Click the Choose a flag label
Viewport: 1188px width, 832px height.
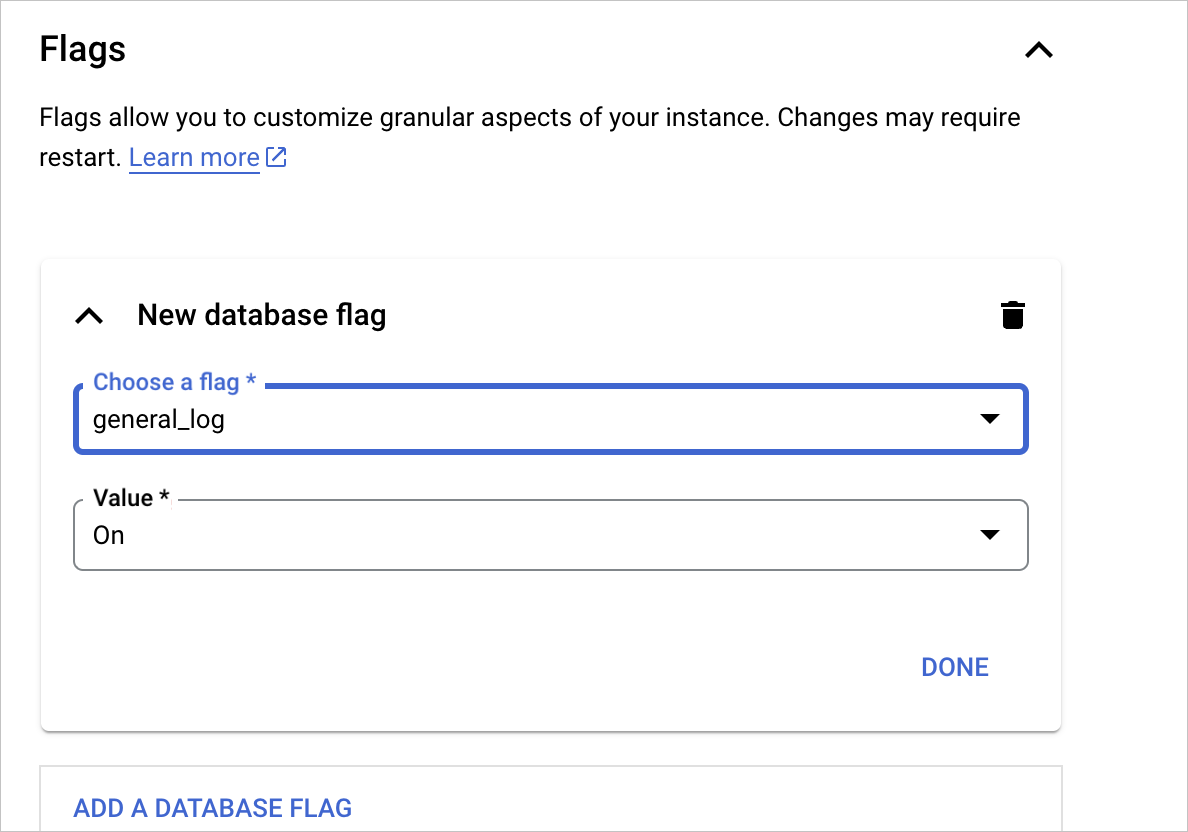click(x=174, y=383)
